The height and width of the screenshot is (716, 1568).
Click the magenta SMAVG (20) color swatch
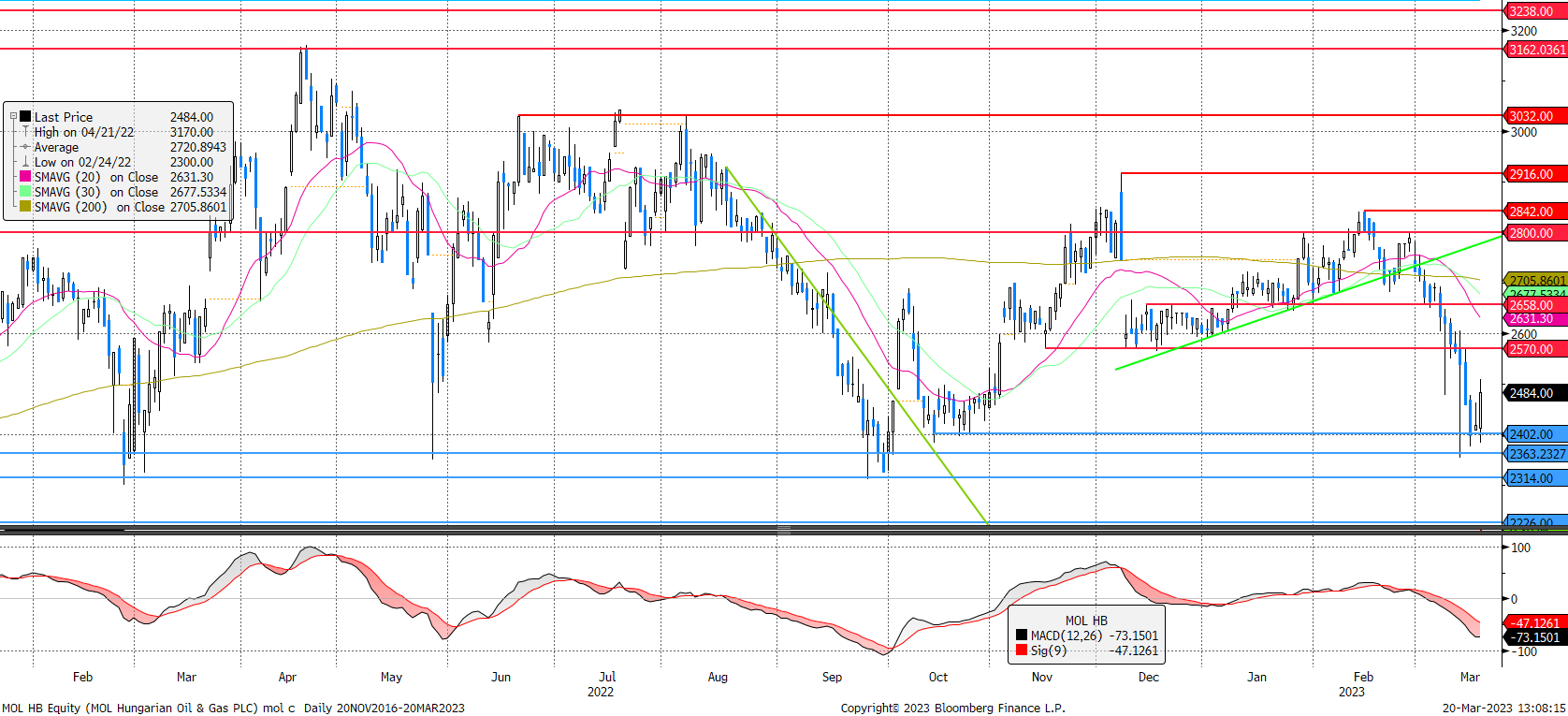[x=26, y=177]
